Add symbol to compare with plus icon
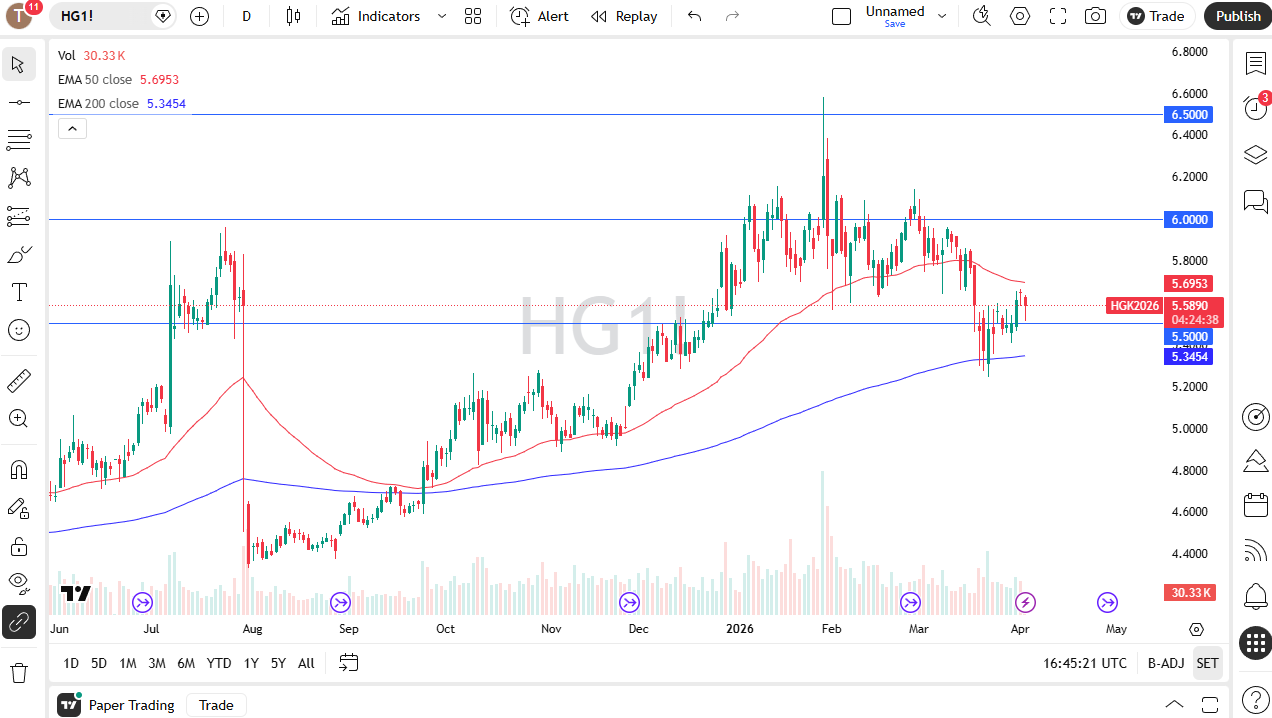The image size is (1272, 718). pos(199,16)
